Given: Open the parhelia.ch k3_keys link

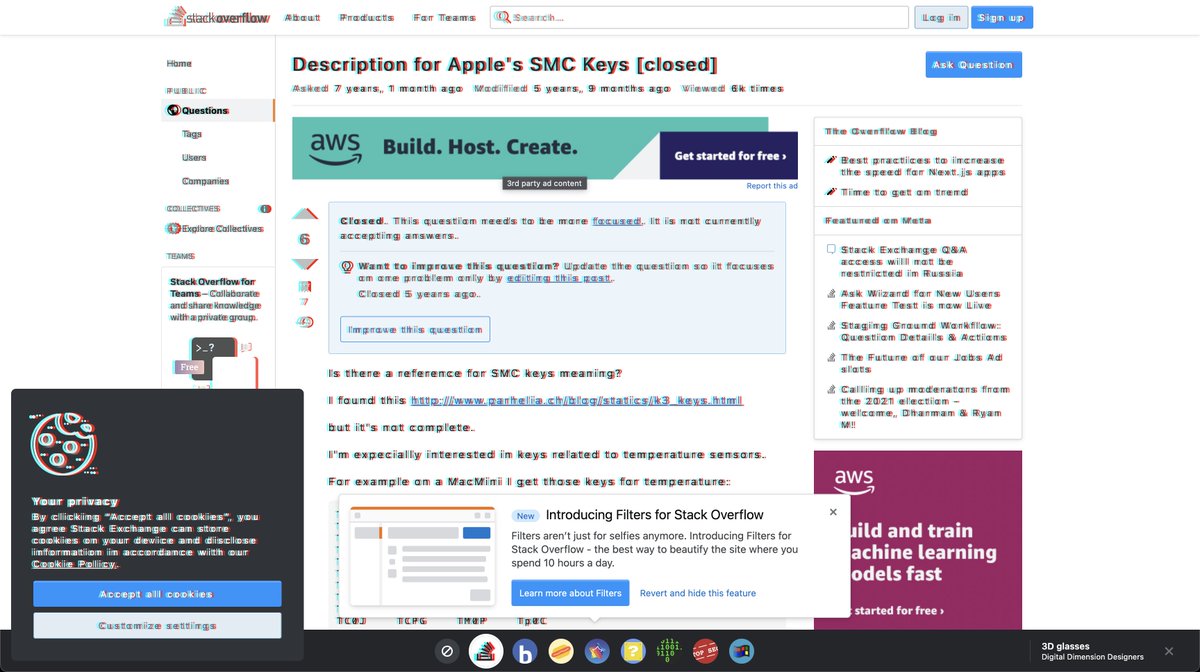Looking at the screenshot, I should point(577,401).
